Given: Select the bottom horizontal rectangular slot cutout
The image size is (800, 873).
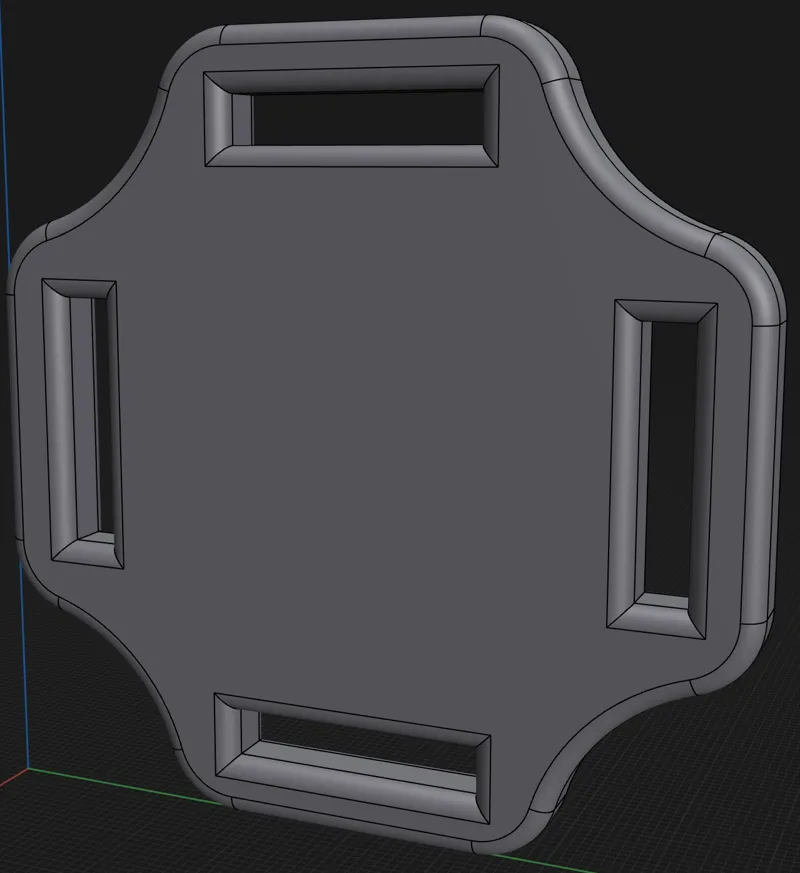Looking at the screenshot, I should 352,758.
